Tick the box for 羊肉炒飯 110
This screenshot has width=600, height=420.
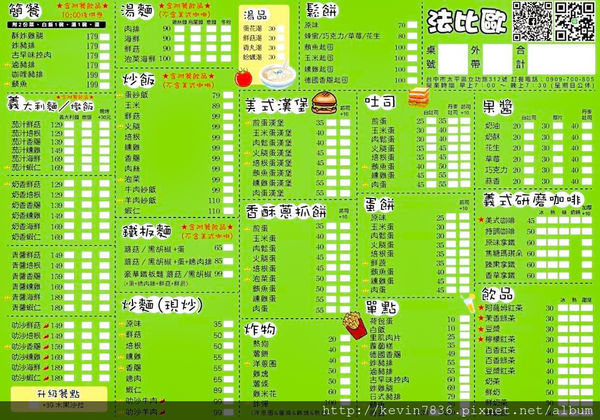(228, 200)
